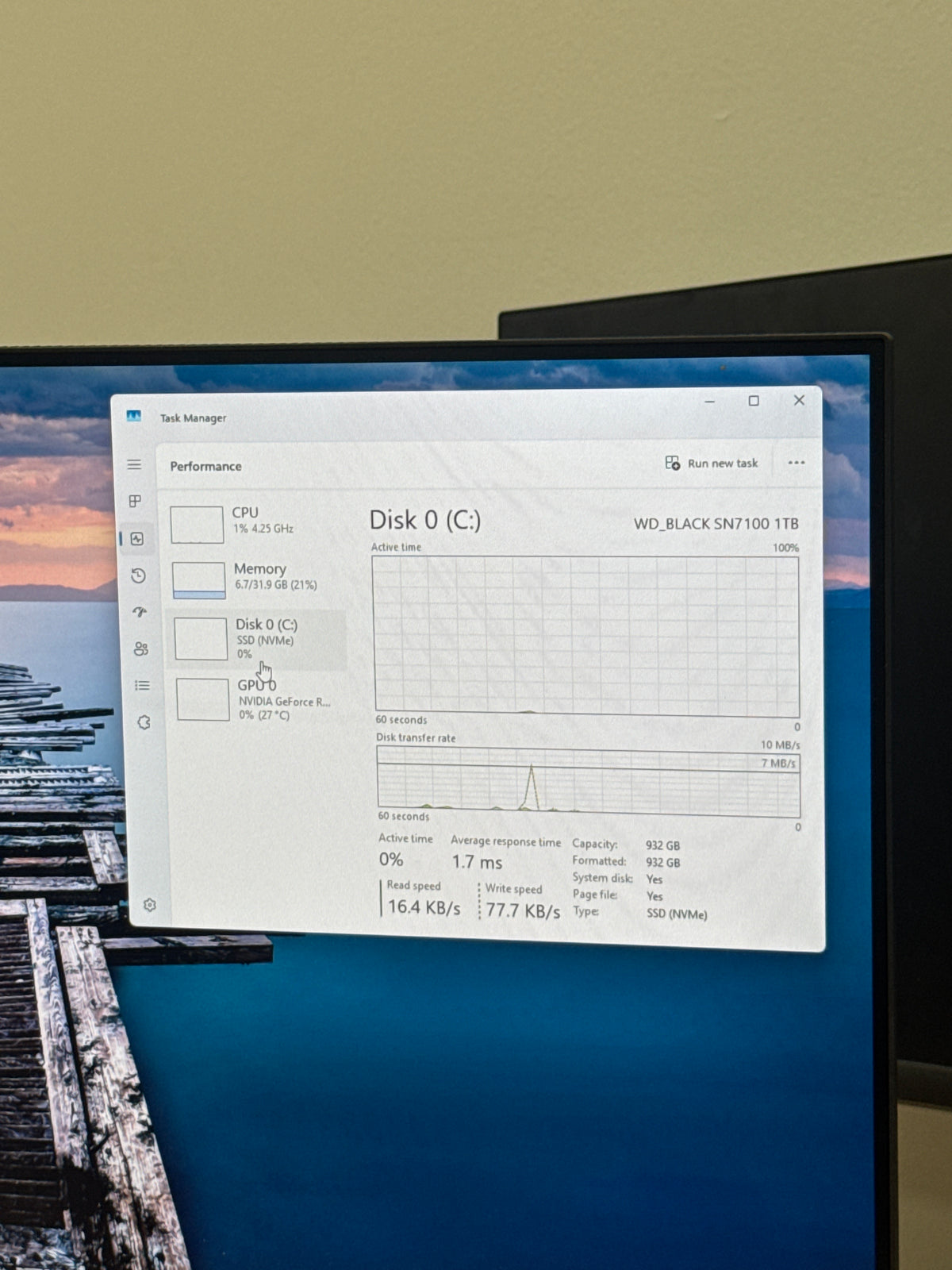Open the hamburger navigation menu
Screen dimensions: 952x1270
135,464
